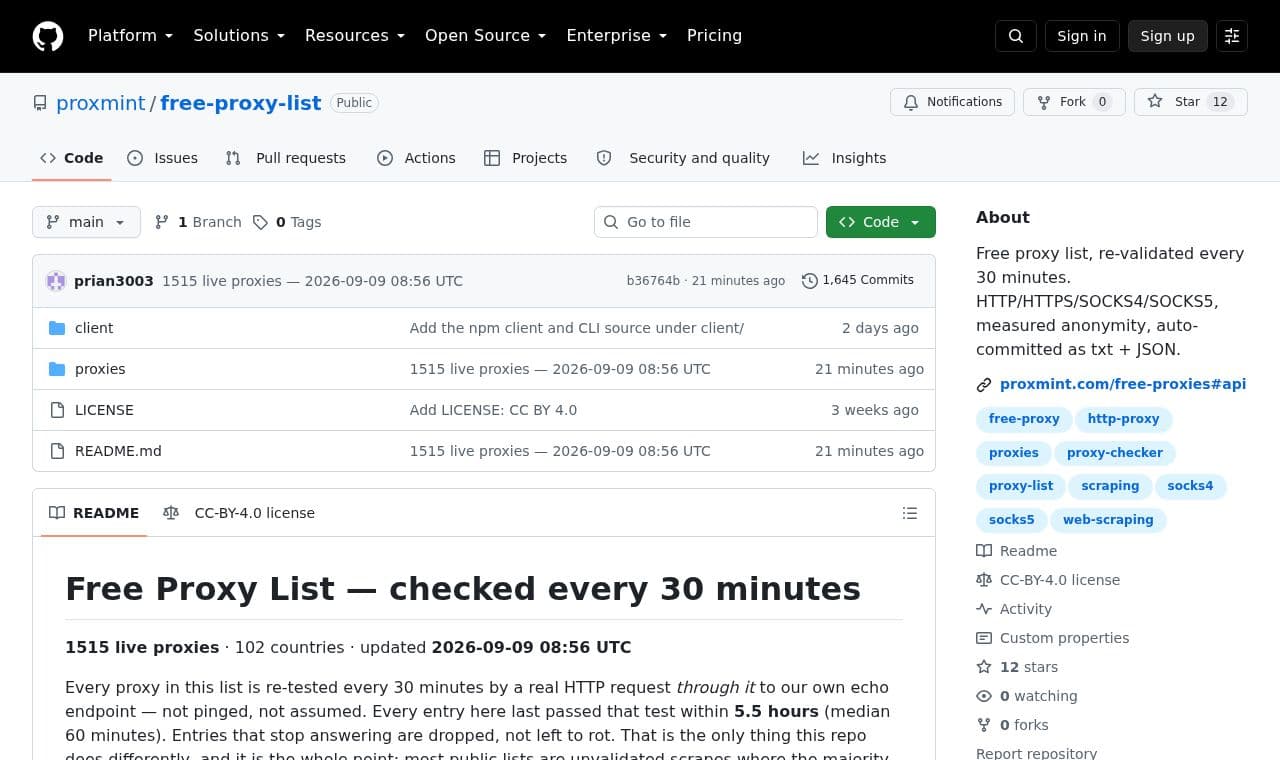The image size is (1280, 760).
Task: Click the README outline list icon
Action: click(910, 513)
